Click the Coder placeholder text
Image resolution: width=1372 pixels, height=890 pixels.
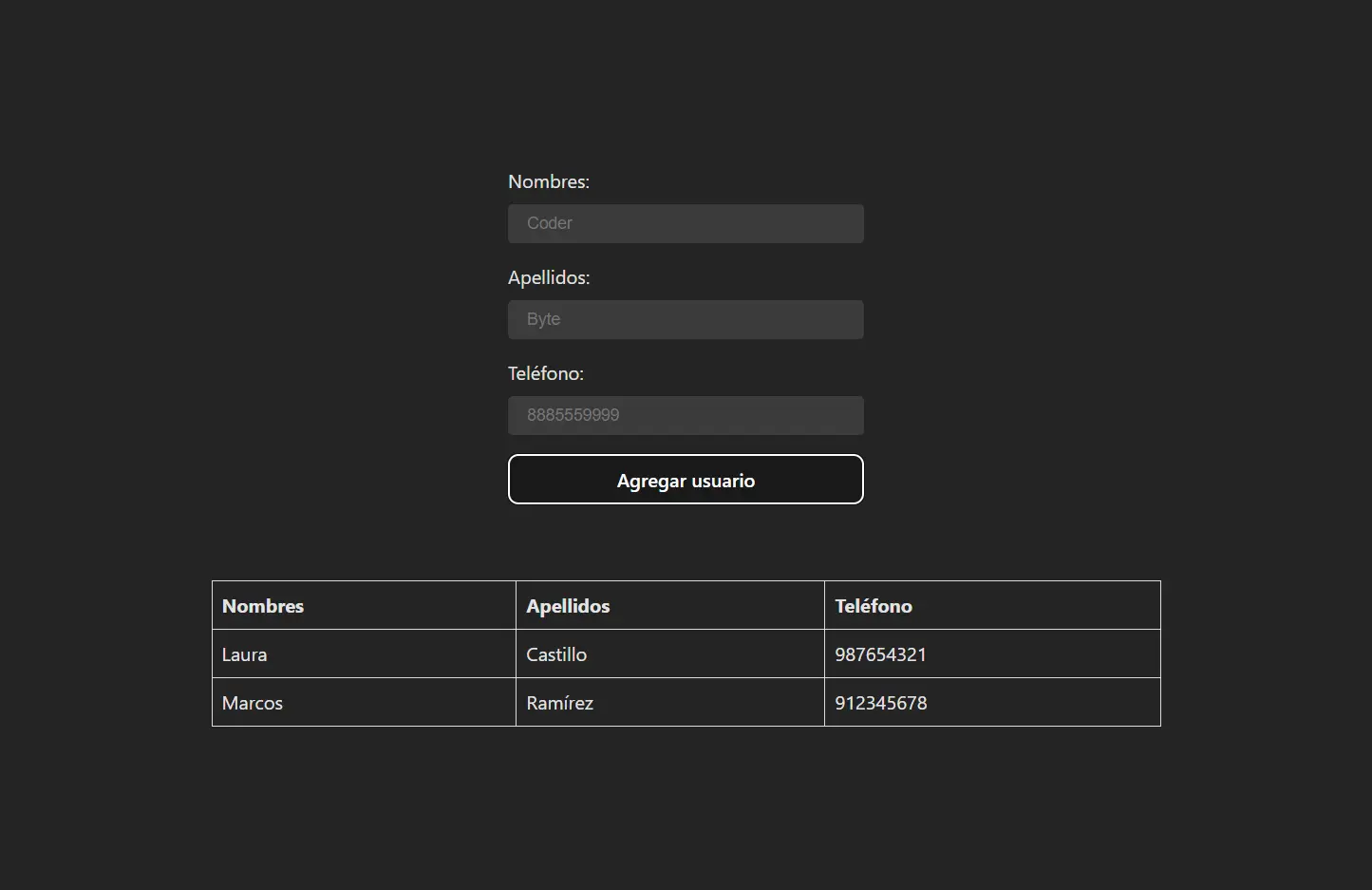(x=549, y=223)
